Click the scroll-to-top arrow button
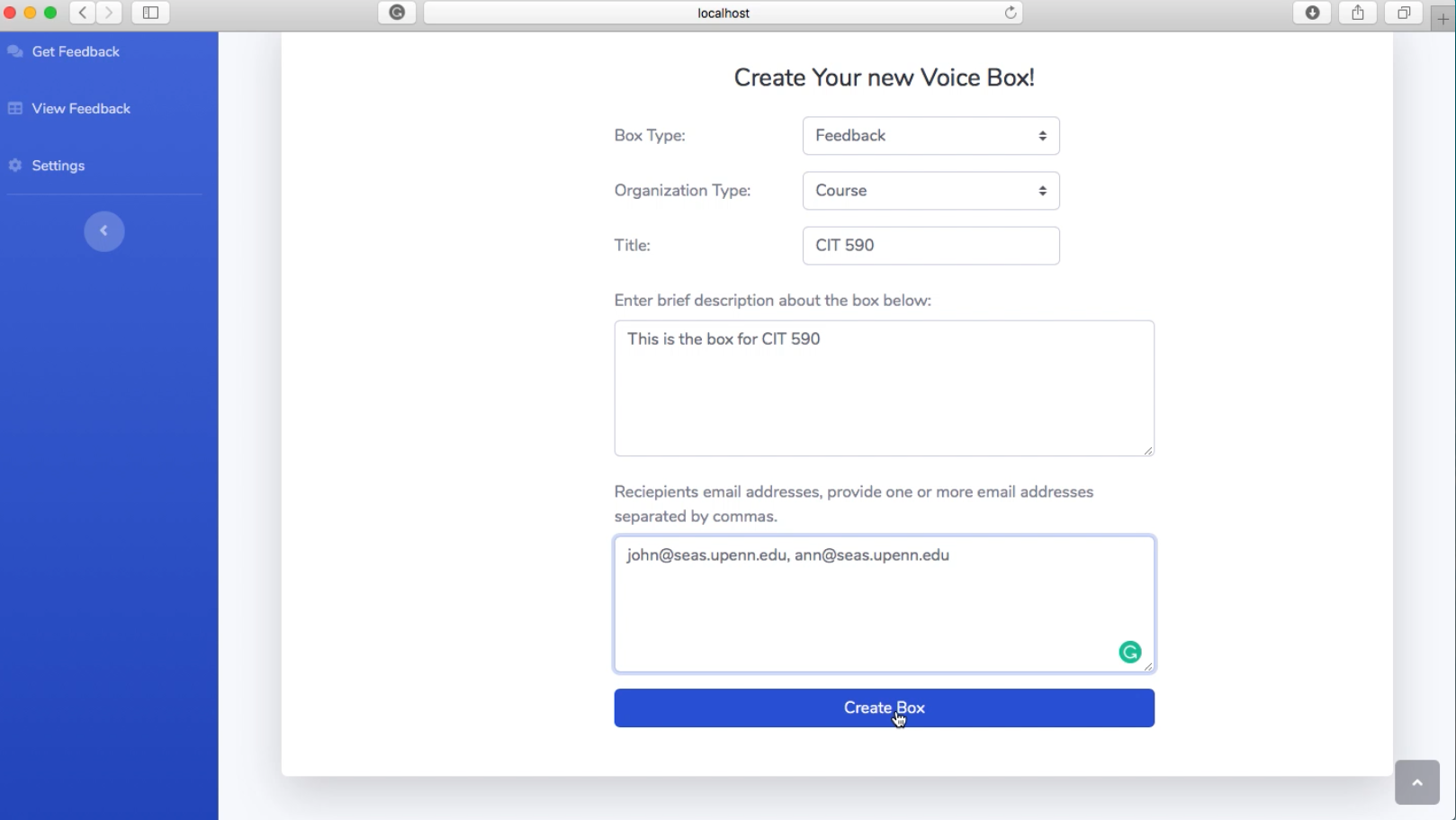The image size is (1456, 820). coord(1417,782)
